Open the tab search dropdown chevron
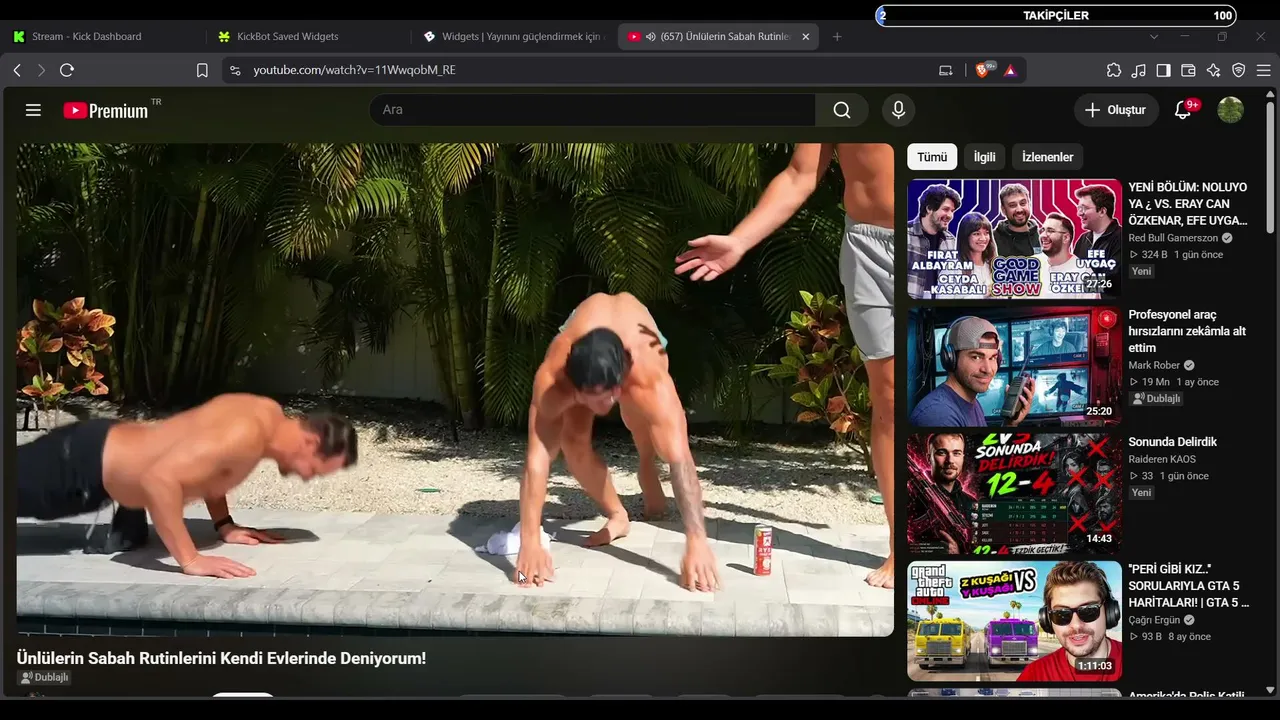This screenshot has height=720, width=1280. tap(1154, 37)
